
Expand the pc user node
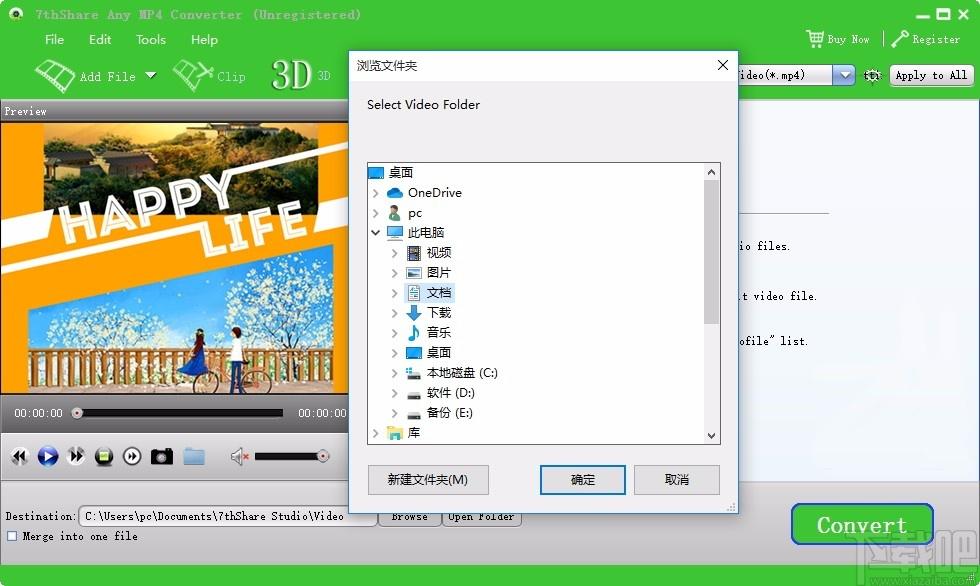(376, 213)
